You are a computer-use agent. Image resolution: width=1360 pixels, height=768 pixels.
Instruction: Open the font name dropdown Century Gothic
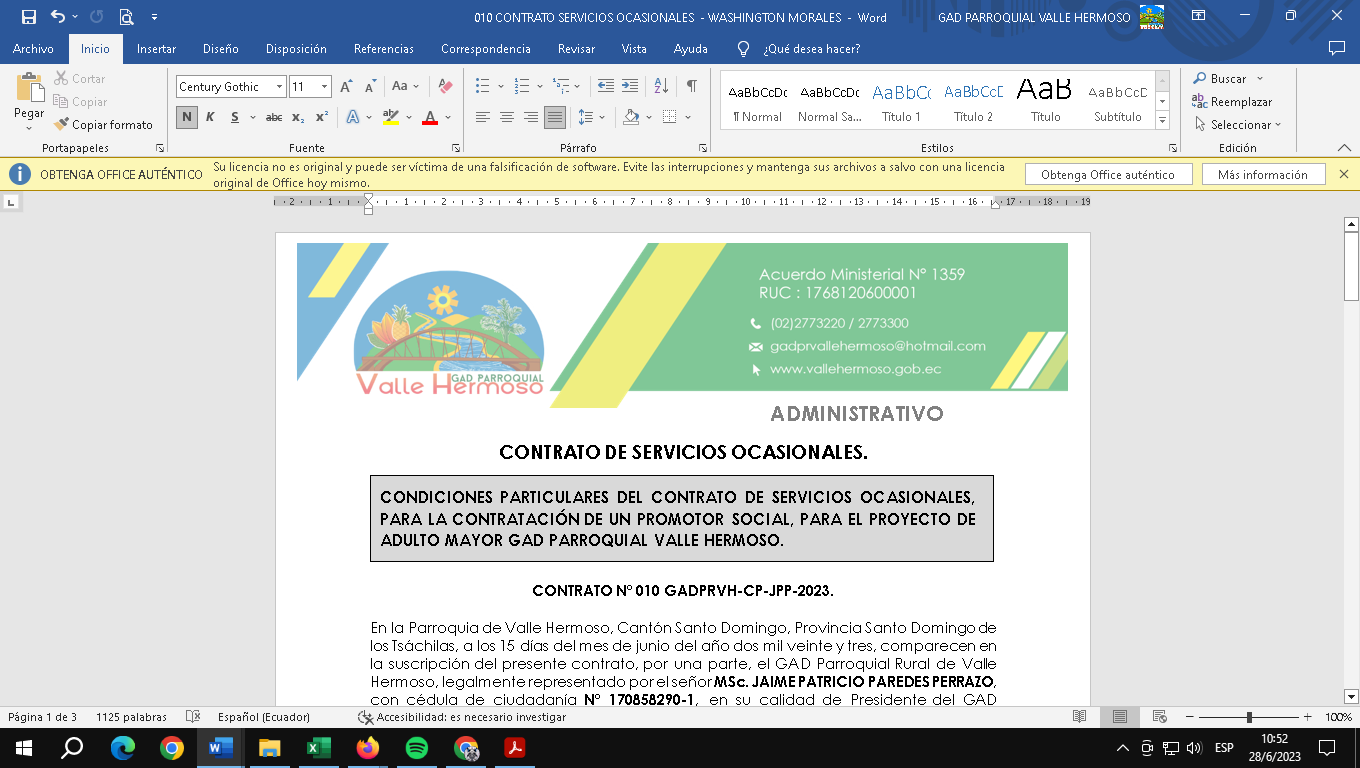pos(279,87)
